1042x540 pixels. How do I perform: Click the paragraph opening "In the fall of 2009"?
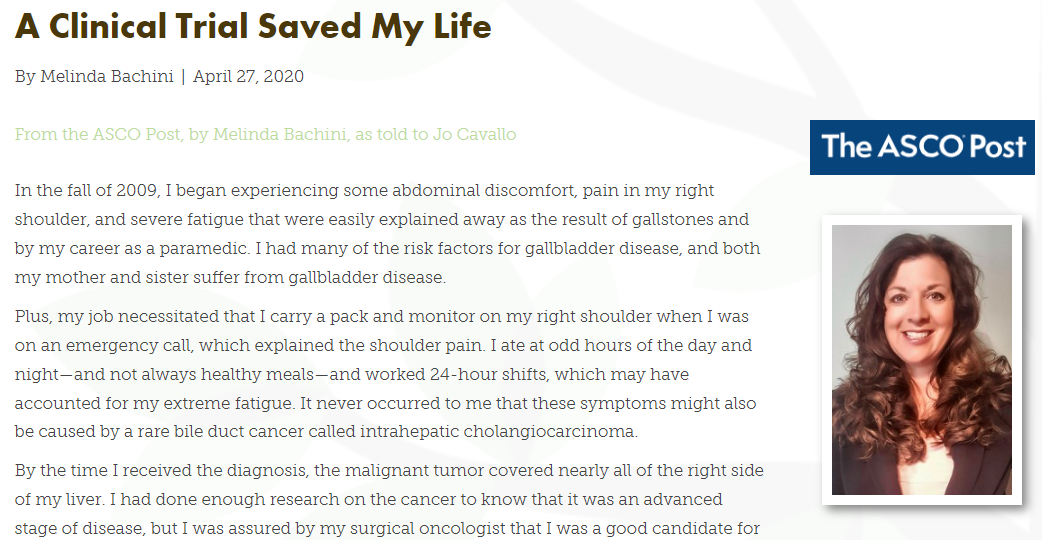(x=388, y=234)
